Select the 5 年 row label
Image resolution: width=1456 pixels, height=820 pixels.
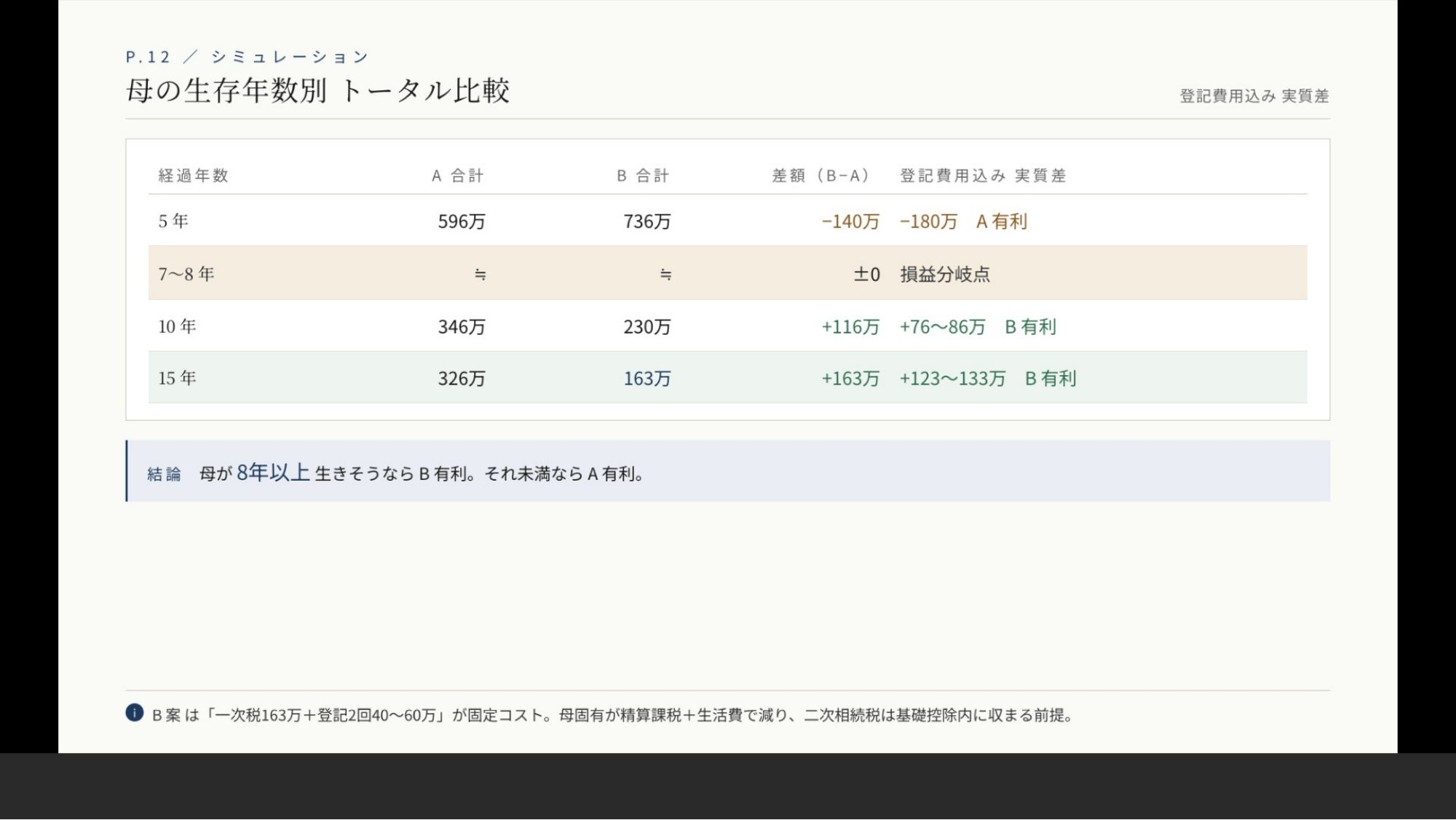173,221
